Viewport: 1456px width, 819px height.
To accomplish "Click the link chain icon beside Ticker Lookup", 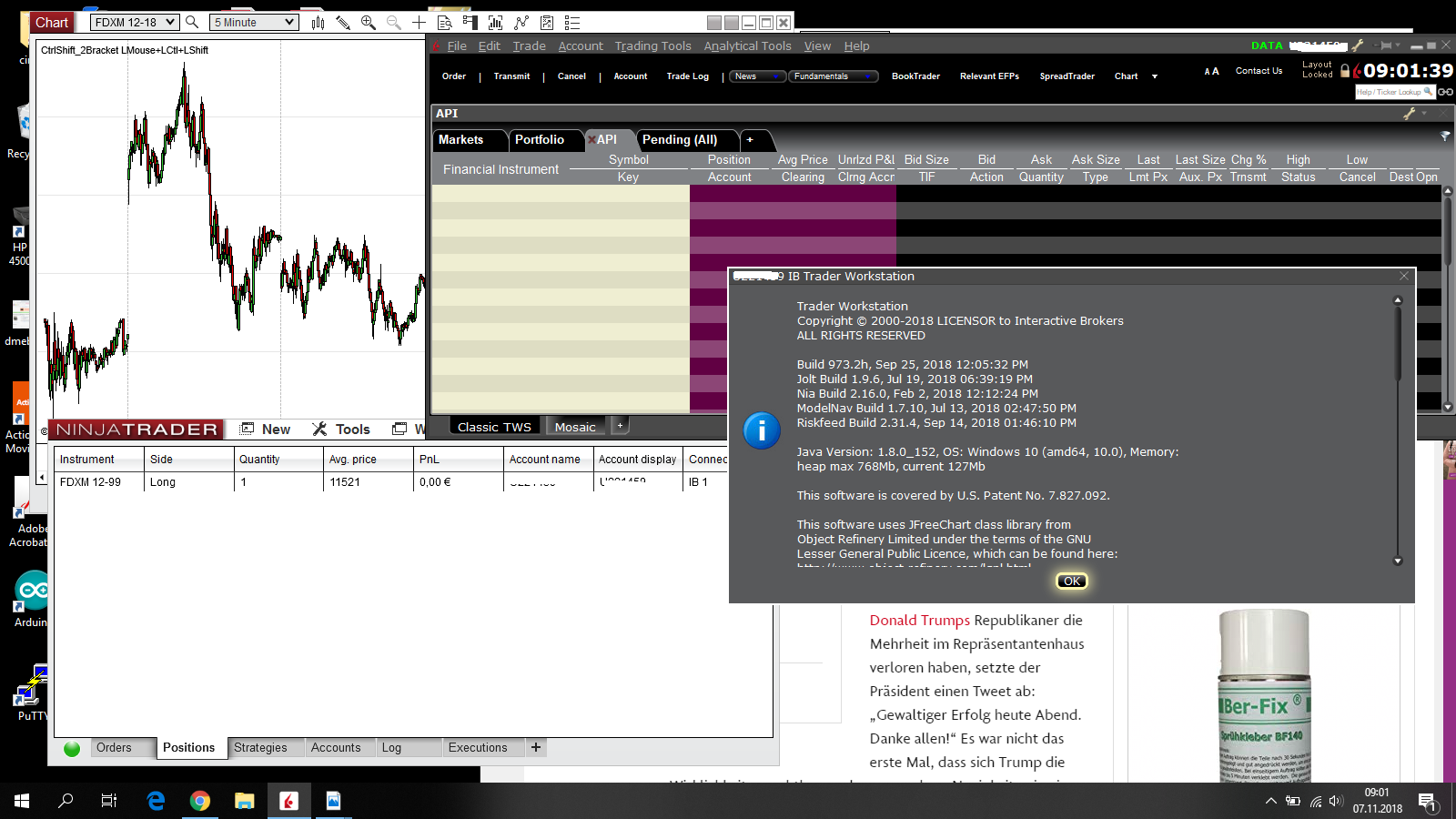I will tap(1446, 92).
